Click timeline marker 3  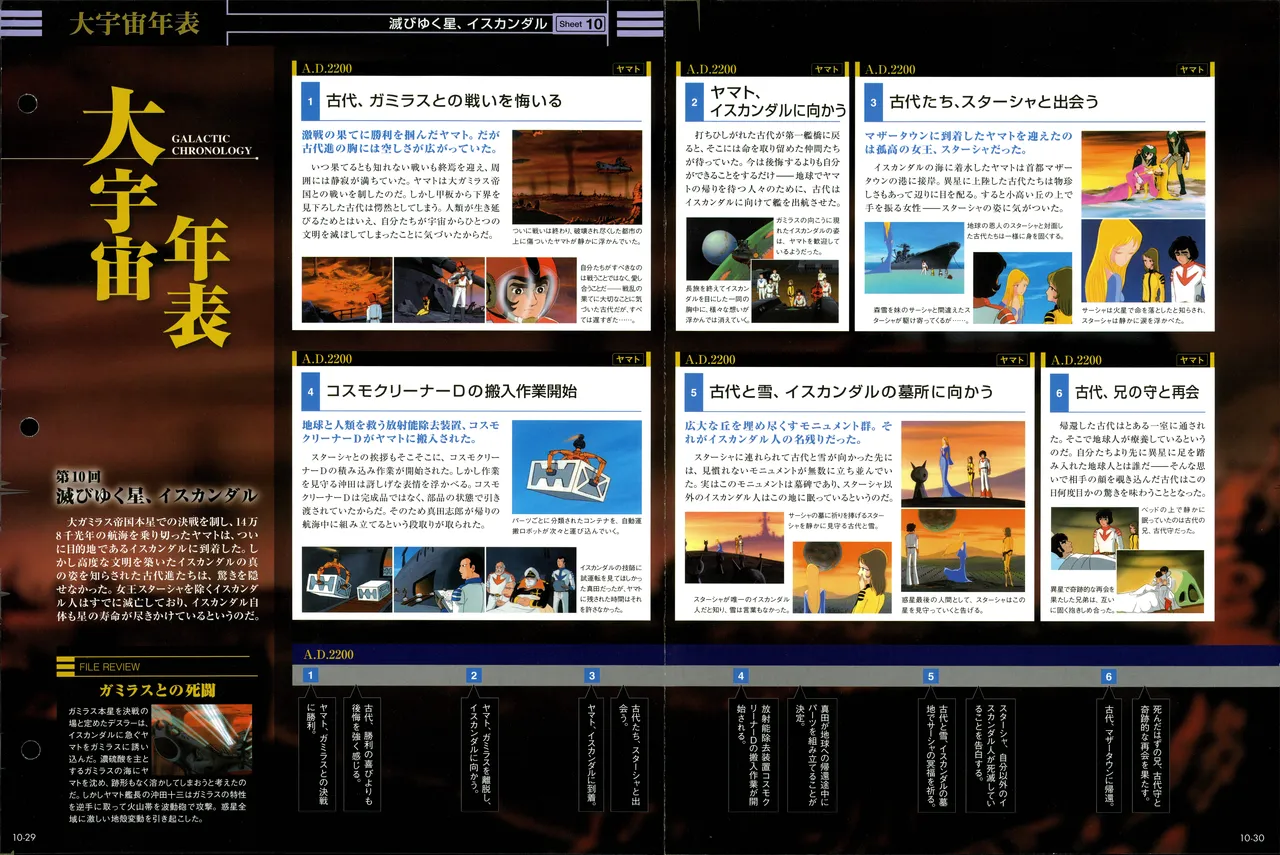tap(593, 676)
